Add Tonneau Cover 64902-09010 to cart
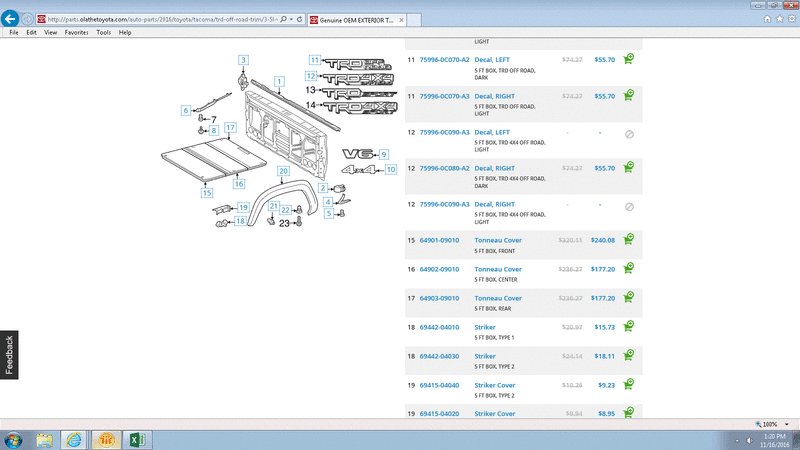This screenshot has height=450, width=800. tap(629, 268)
